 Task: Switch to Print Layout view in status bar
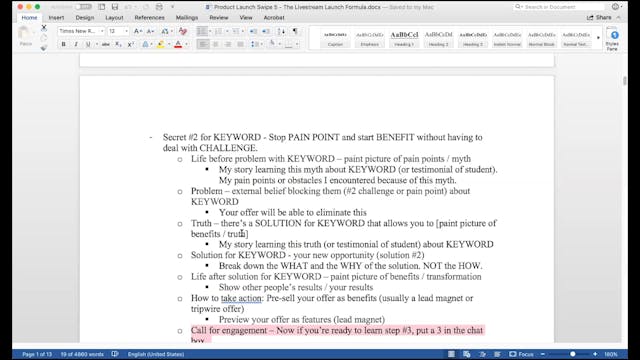tap(451, 354)
